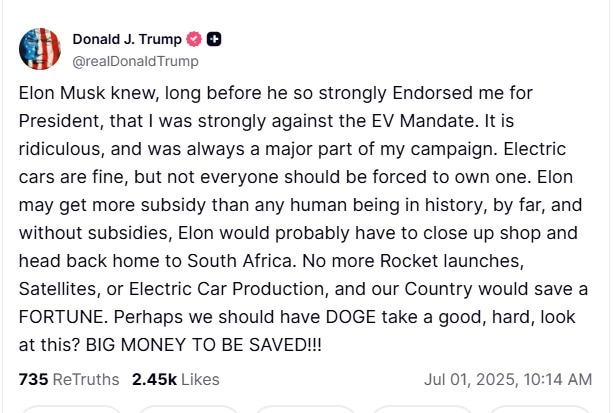Open Donald J. Trump's profile avatar

[40, 49]
